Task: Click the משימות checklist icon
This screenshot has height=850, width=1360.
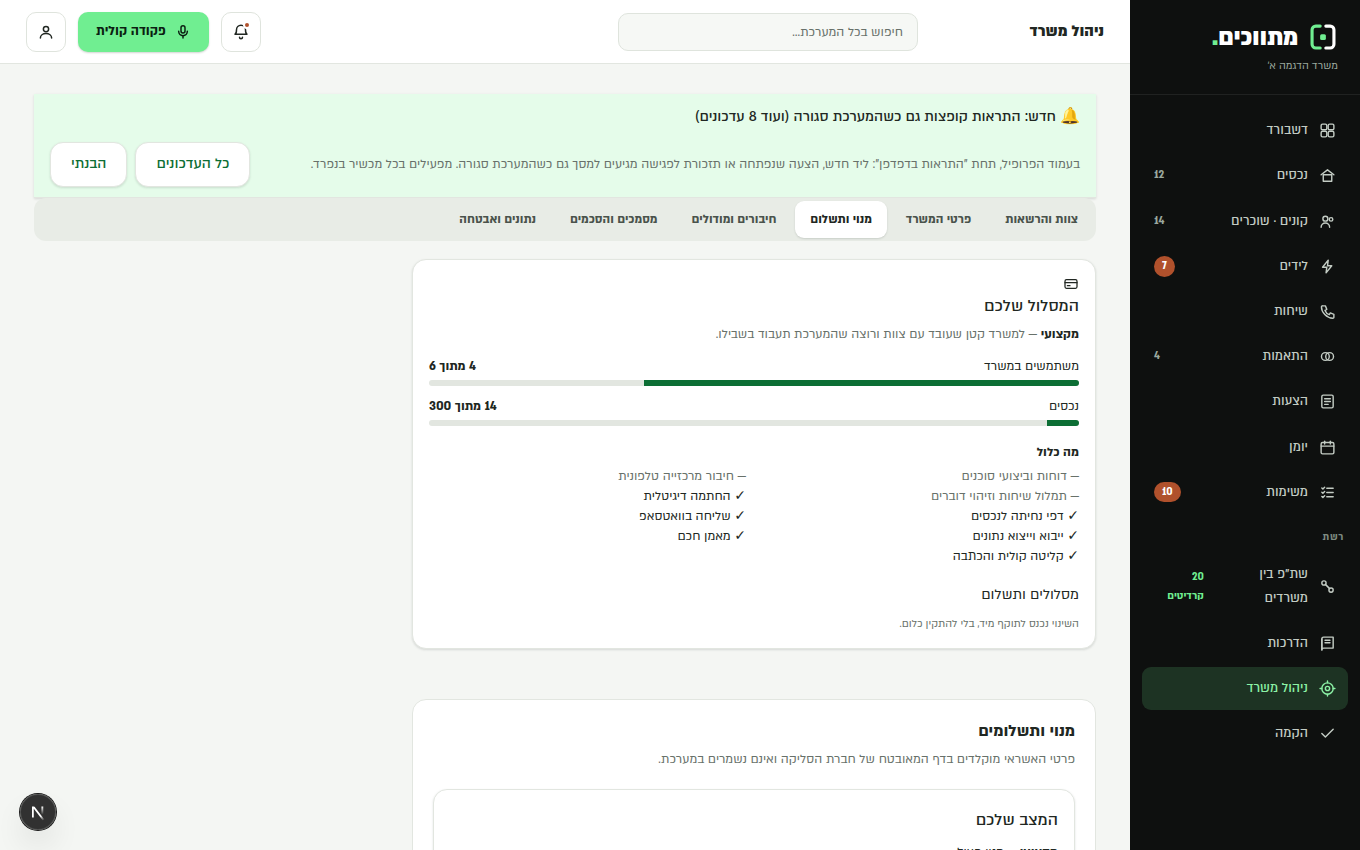Action: pyautogui.click(x=1327, y=492)
